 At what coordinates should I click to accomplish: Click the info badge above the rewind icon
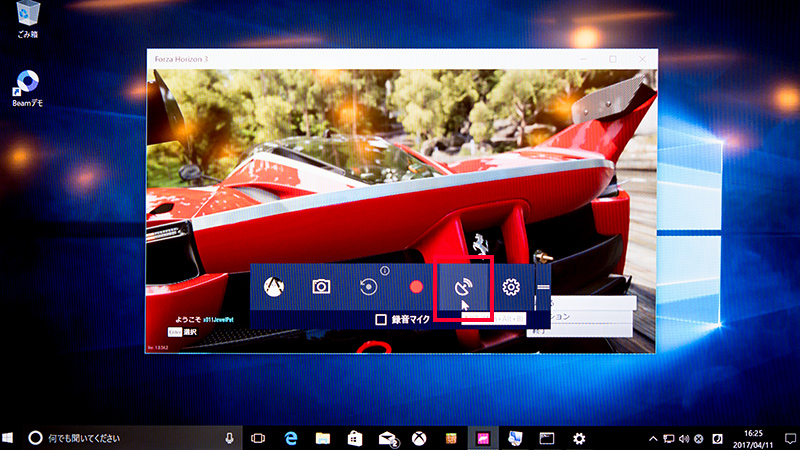(x=385, y=271)
